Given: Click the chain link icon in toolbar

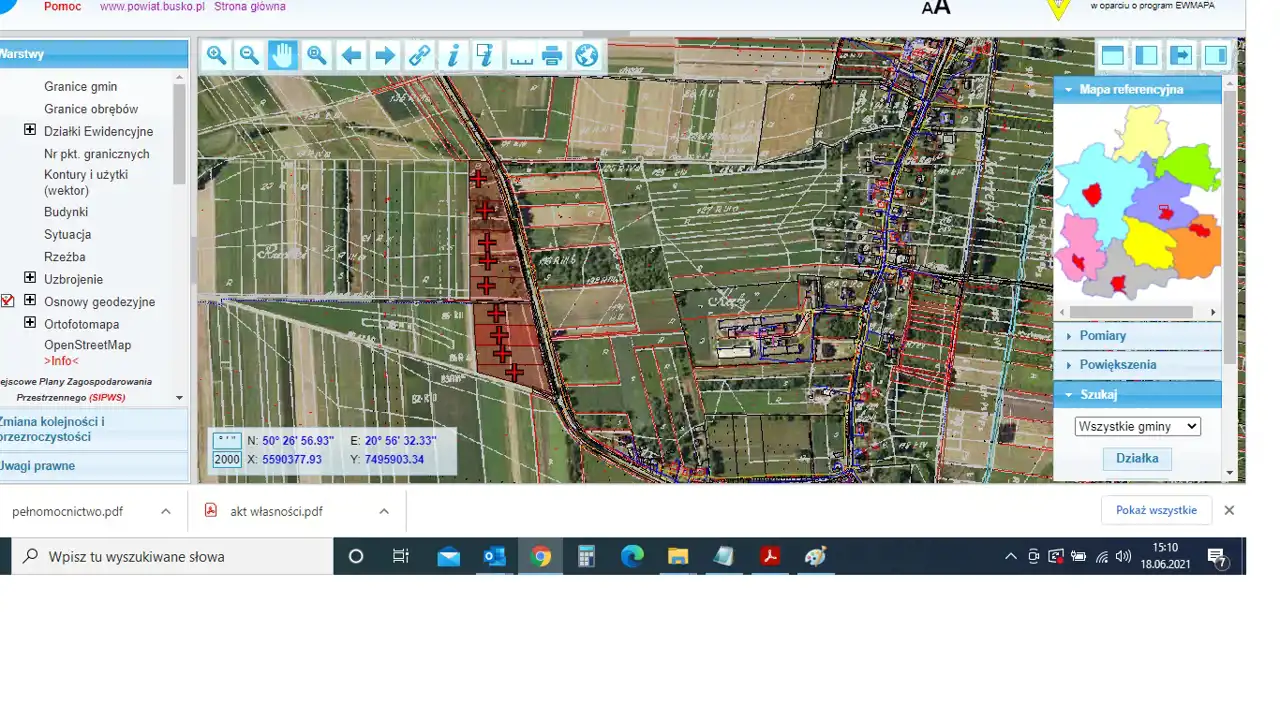Looking at the screenshot, I should coord(419,56).
